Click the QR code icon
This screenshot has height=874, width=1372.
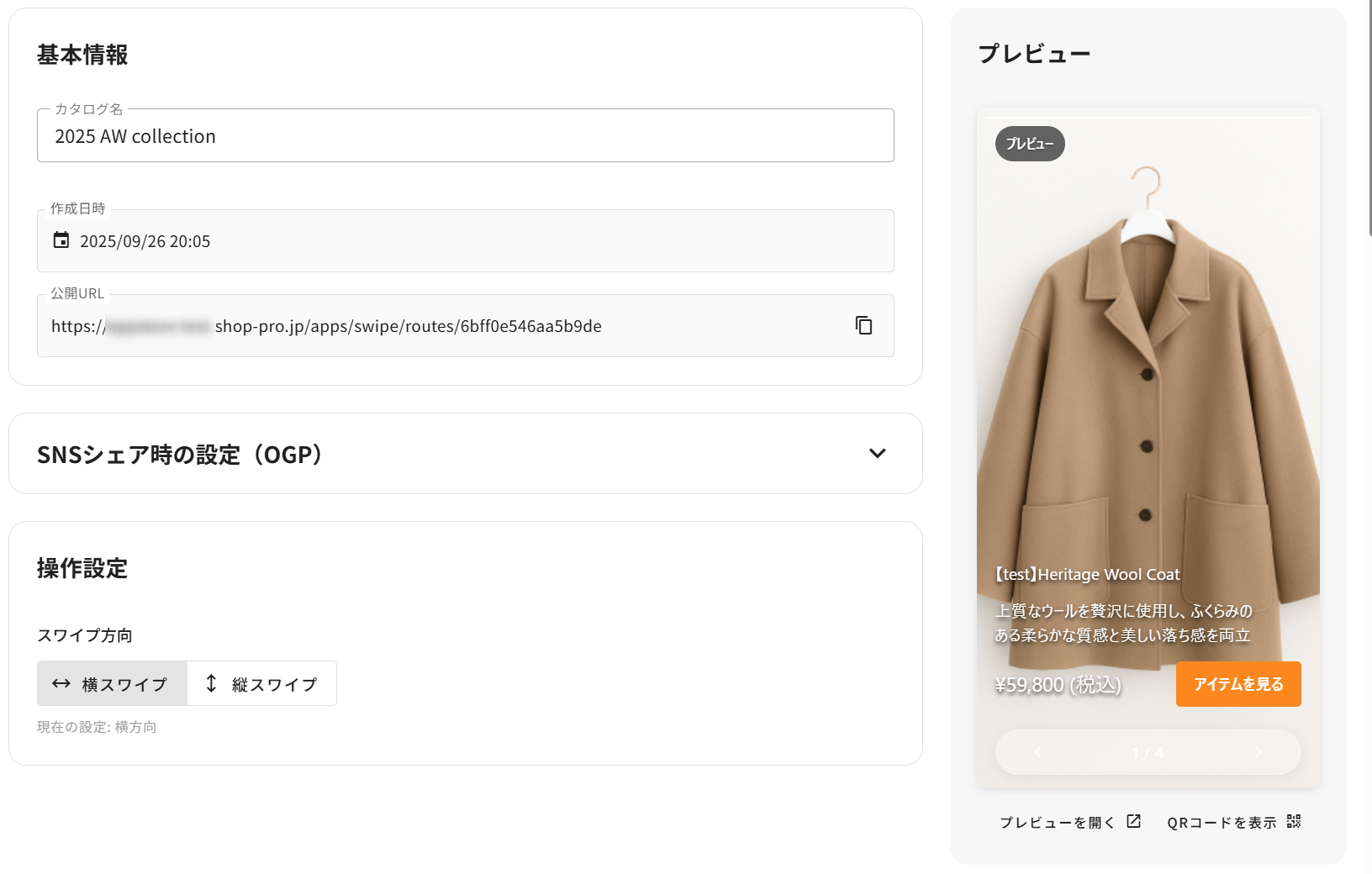point(1294,821)
